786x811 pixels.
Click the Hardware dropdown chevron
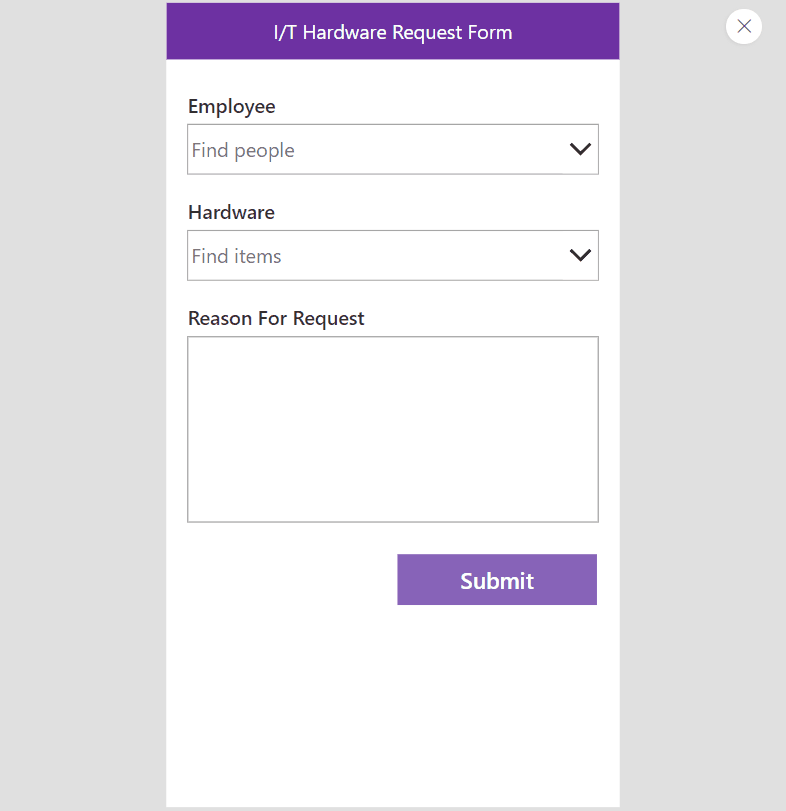[x=580, y=255]
